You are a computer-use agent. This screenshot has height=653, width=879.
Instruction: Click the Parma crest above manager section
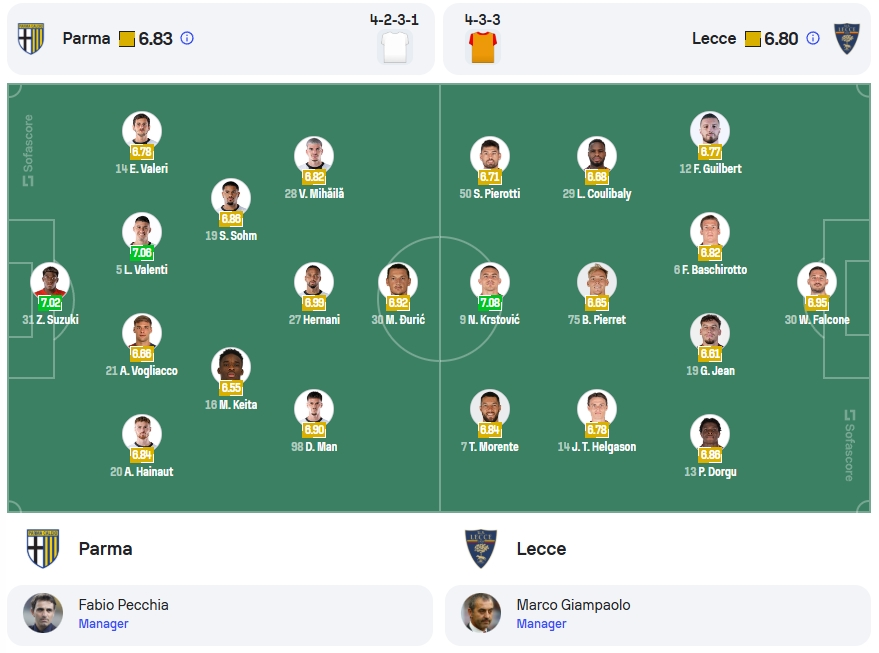point(43,548)
